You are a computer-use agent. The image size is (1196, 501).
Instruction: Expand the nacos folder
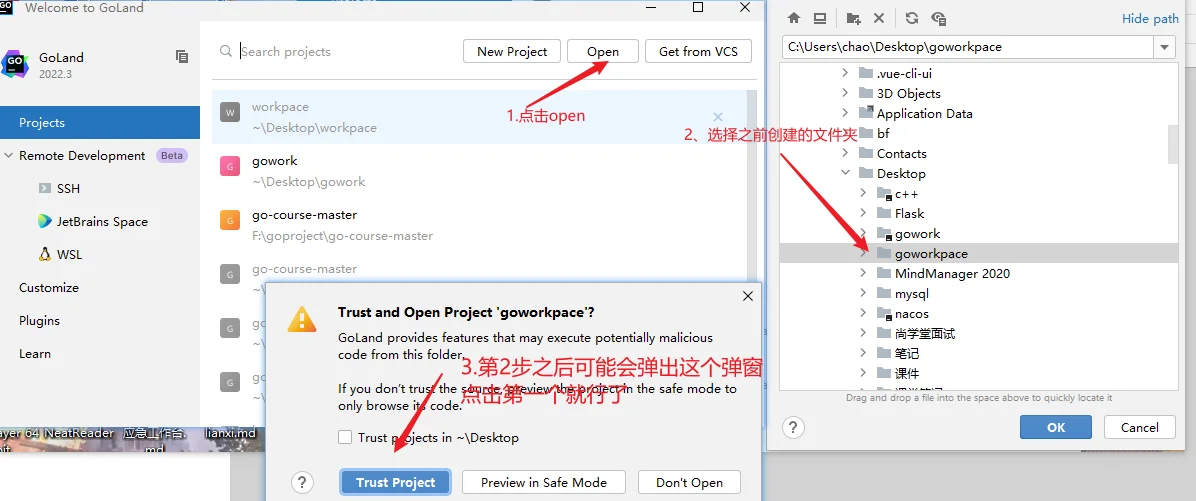pyautogui.click(x=863, y=313)
